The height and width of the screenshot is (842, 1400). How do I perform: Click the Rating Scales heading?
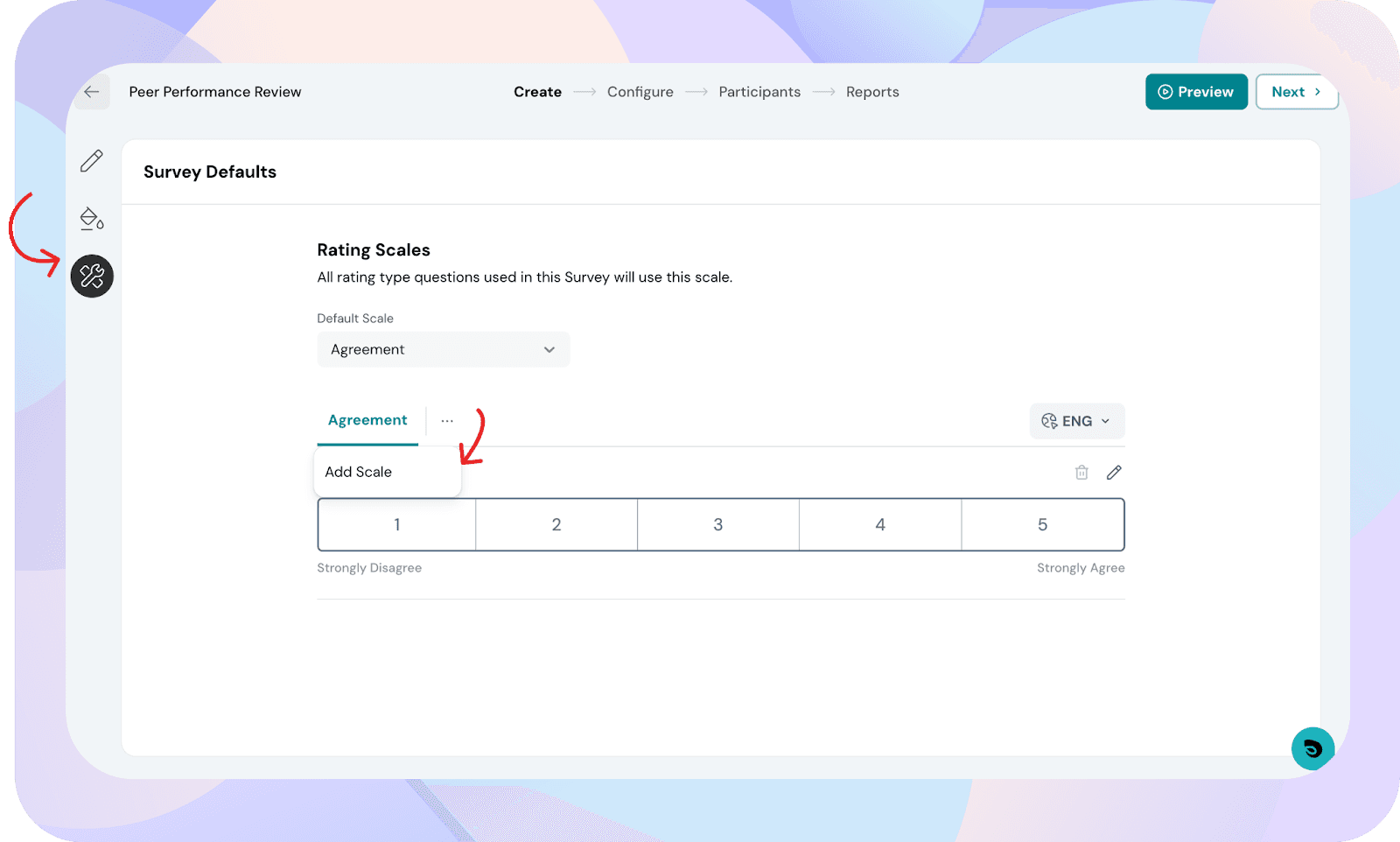point(374,250)
